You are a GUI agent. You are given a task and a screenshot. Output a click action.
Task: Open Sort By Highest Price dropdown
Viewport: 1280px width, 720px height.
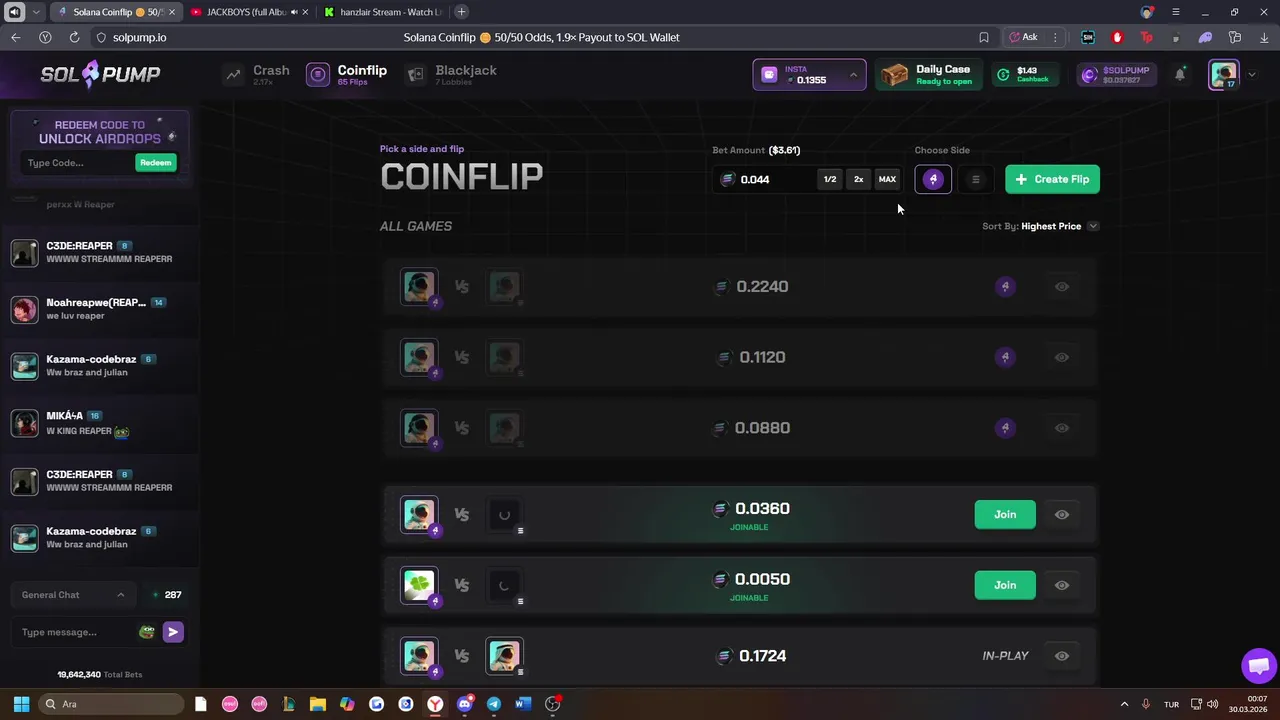[x=1041, y=226]
